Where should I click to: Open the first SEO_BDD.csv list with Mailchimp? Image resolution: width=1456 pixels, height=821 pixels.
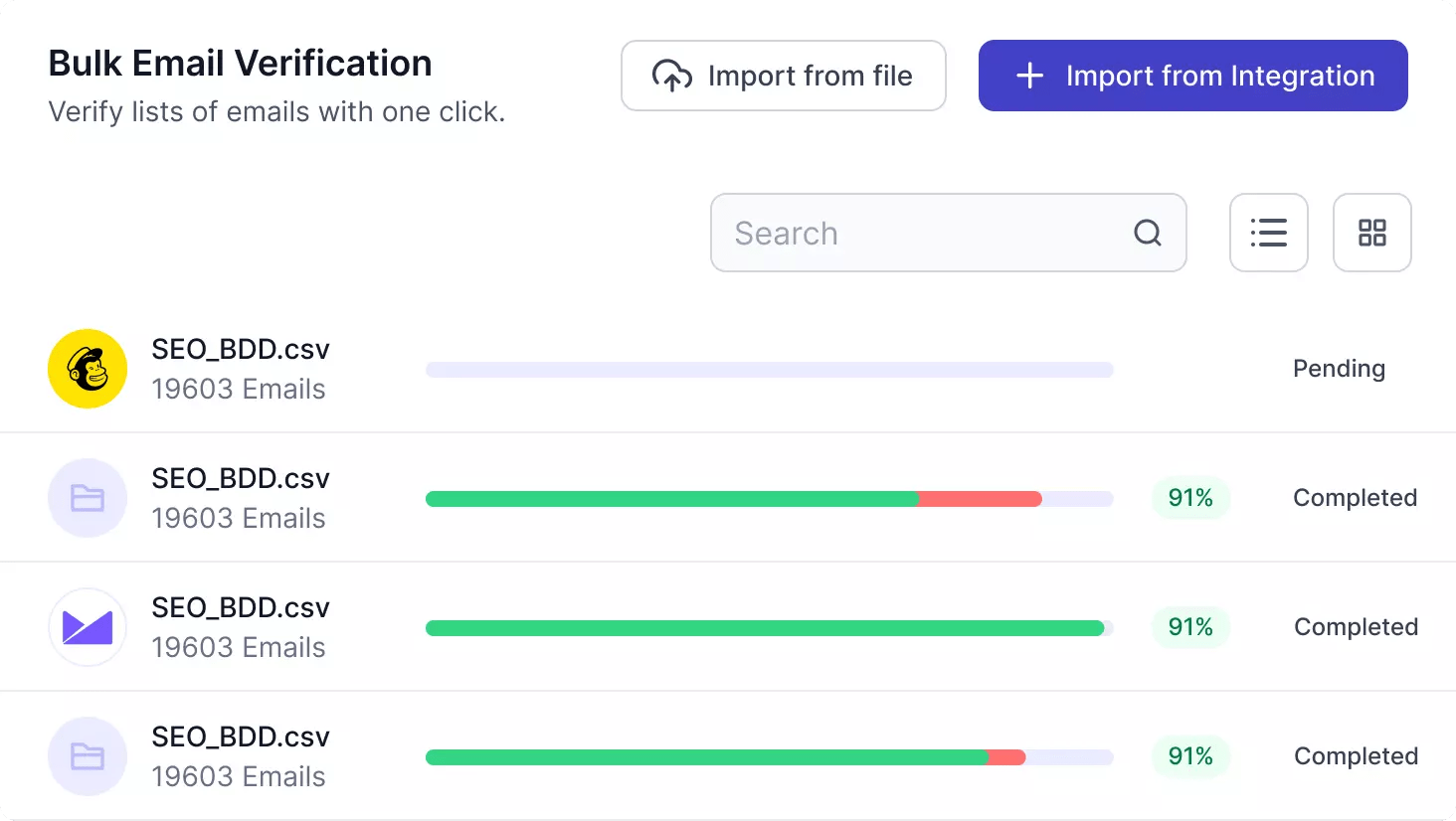240,350
